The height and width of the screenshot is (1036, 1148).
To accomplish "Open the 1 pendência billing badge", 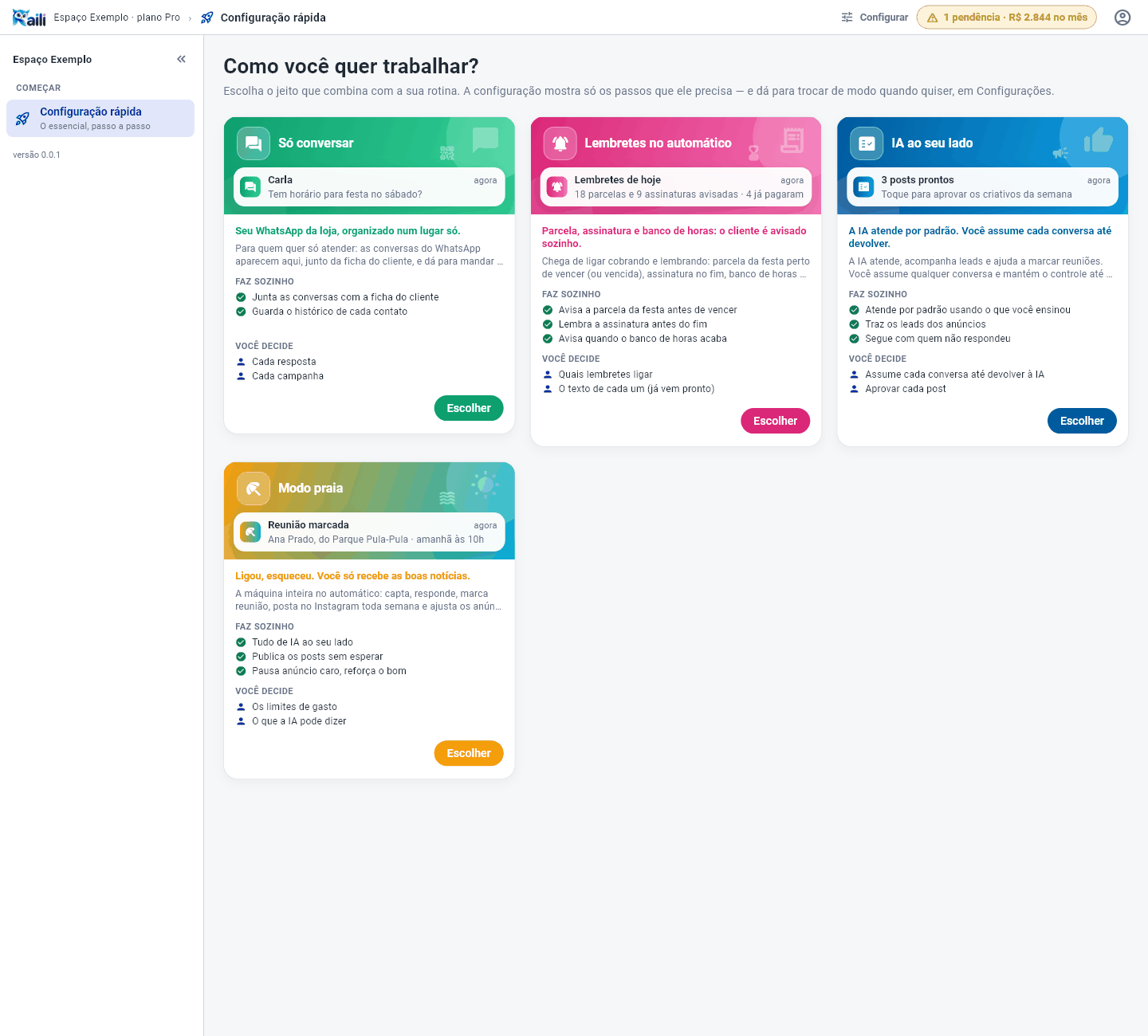I will [1007, 18].
